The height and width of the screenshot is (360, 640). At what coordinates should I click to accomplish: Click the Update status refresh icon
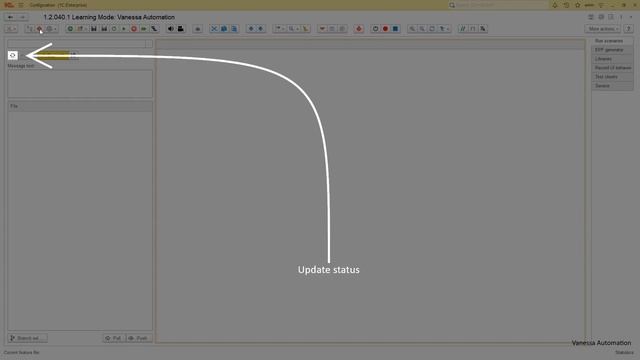[x=13, y=55]
